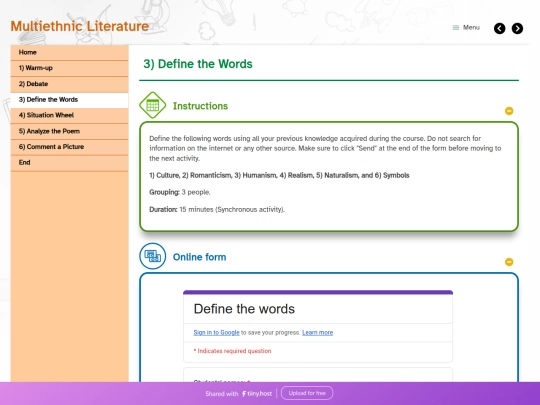
Task: Click the Instructions heading
Action: click(200, 106)
